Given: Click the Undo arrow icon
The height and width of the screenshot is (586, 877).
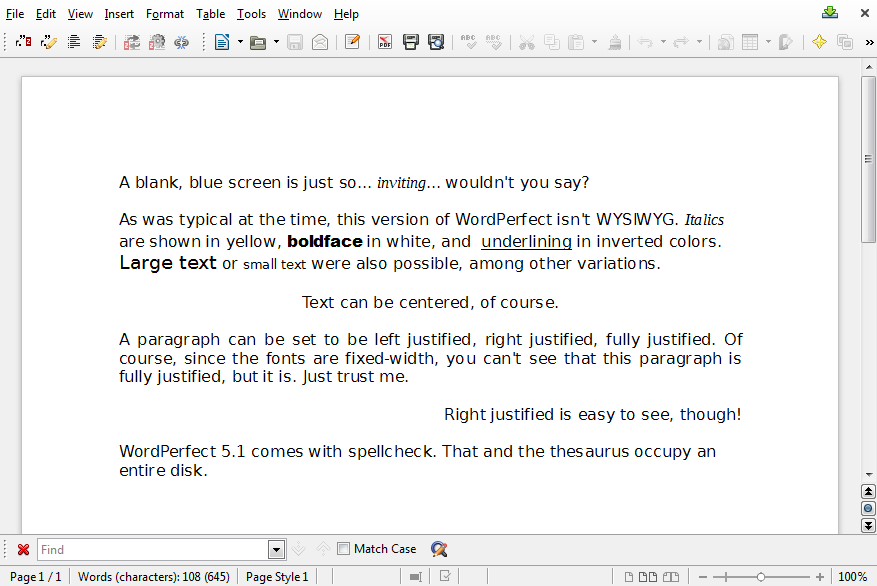Looking at the screenshot, I should (x=645, y=42).
